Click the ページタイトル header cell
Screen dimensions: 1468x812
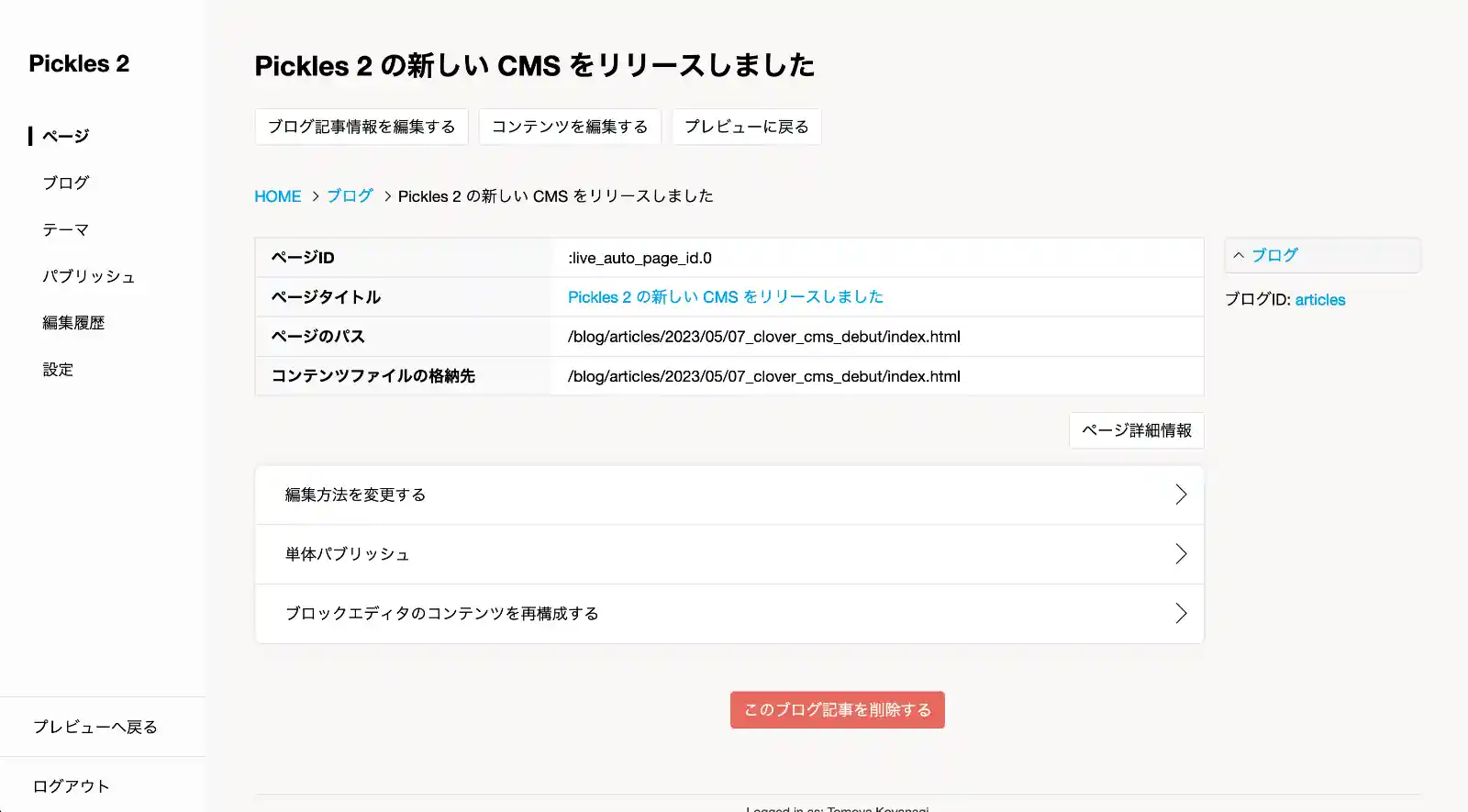click(404, 297)
